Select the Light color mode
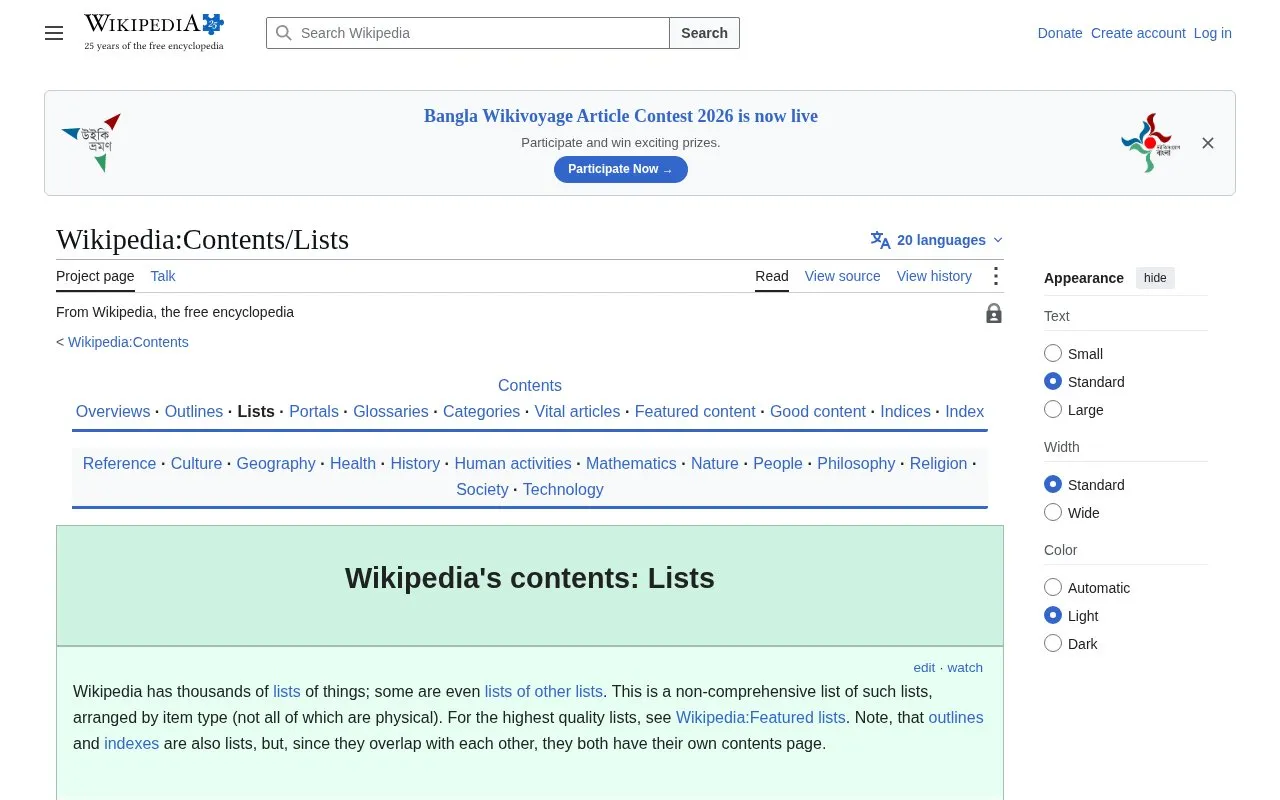1280x800 pixels. click(x=1053, y=615)
